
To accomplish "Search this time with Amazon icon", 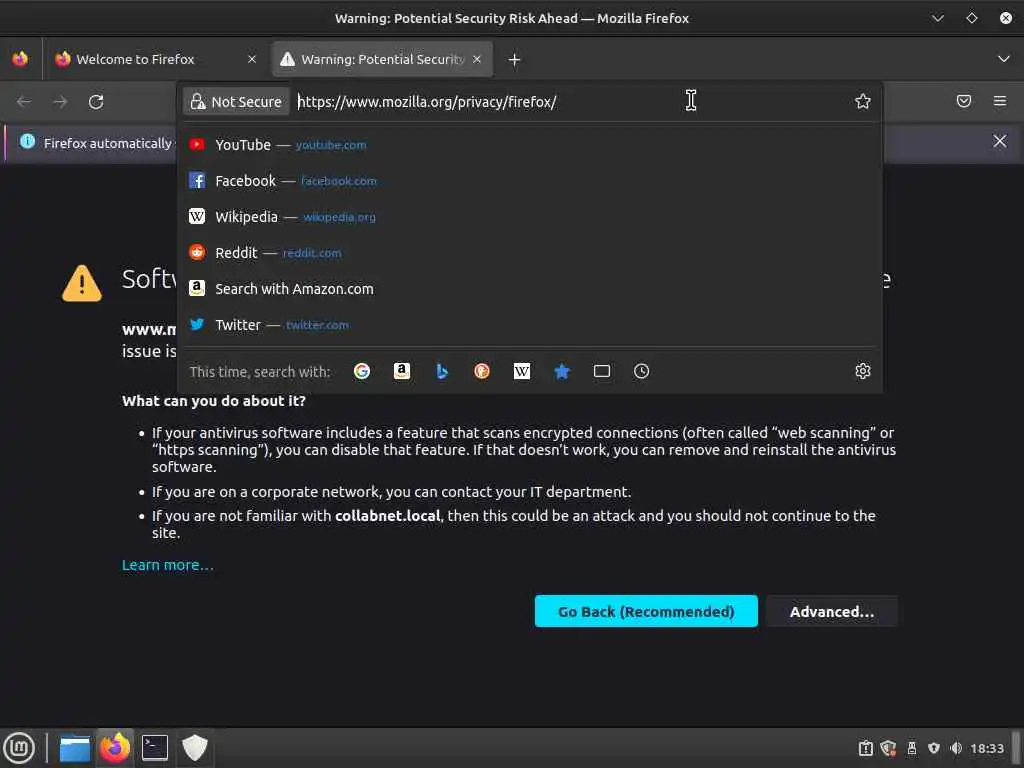I will pyautogui.click(x=402, y=372).
